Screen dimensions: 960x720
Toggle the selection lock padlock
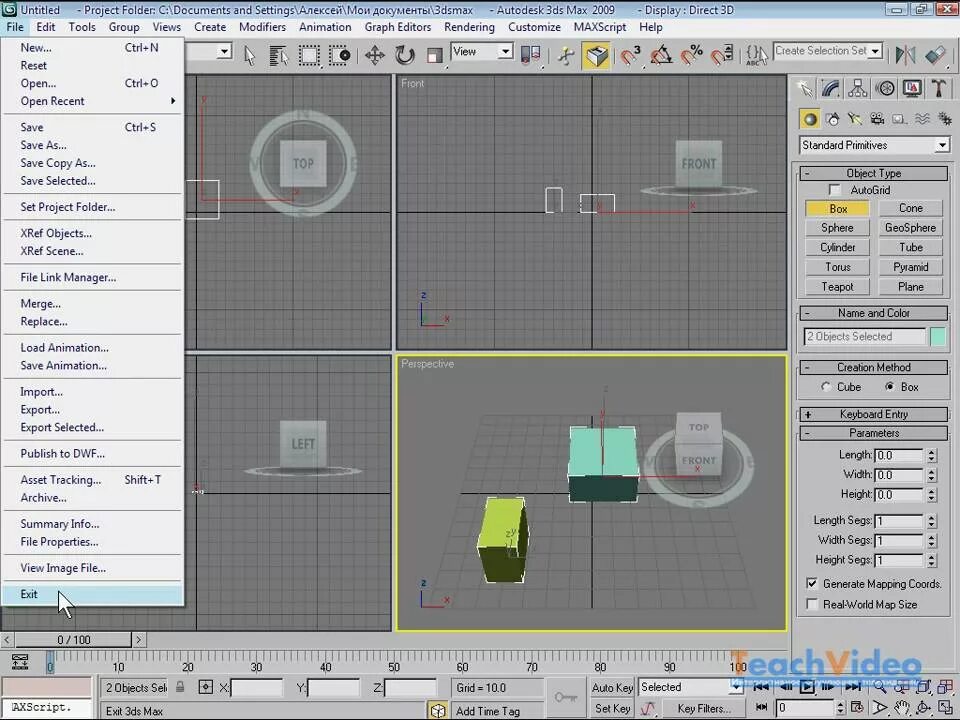[180, 687]
